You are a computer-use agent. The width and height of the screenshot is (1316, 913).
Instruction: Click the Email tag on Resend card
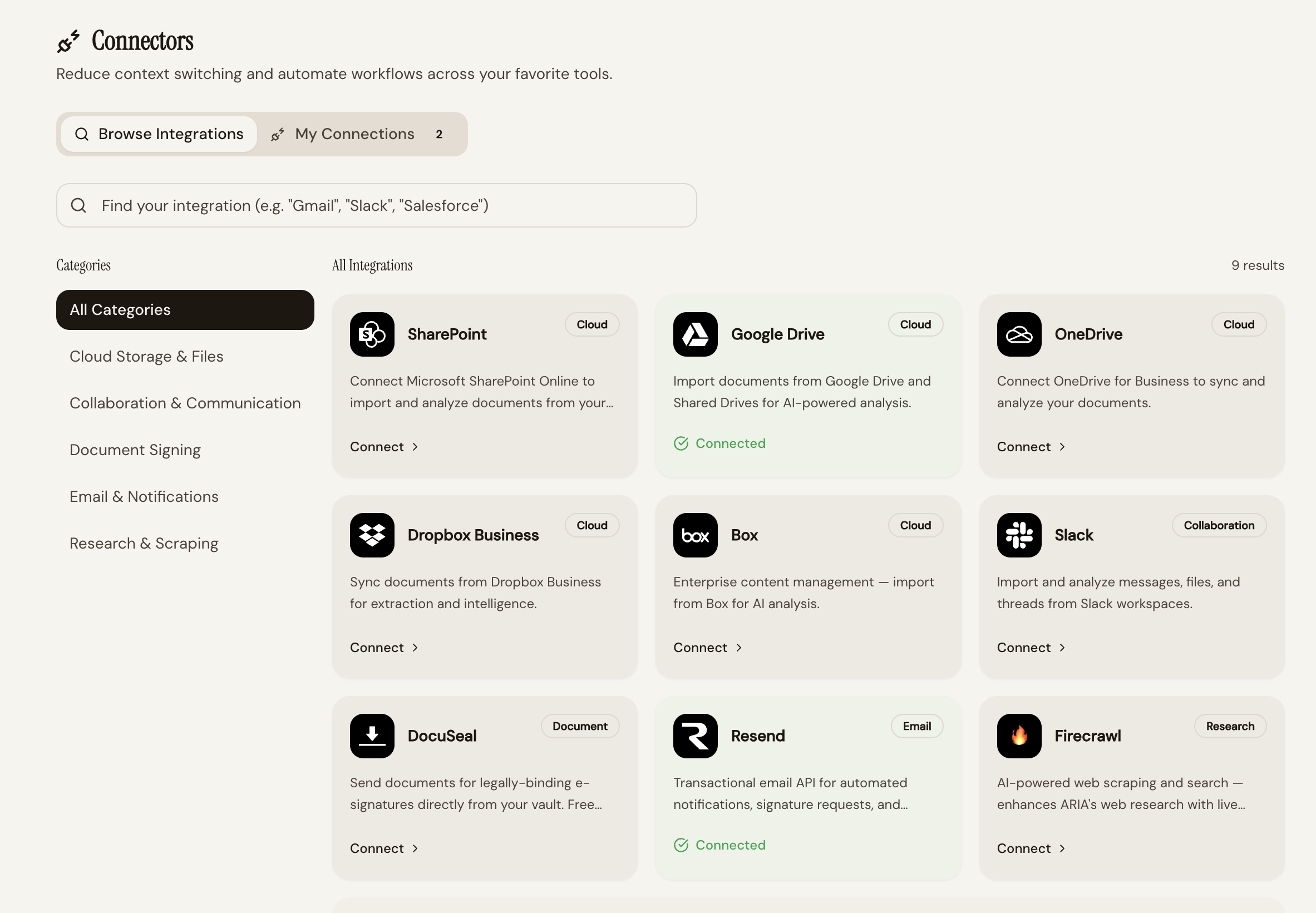(x=916, y=726)
